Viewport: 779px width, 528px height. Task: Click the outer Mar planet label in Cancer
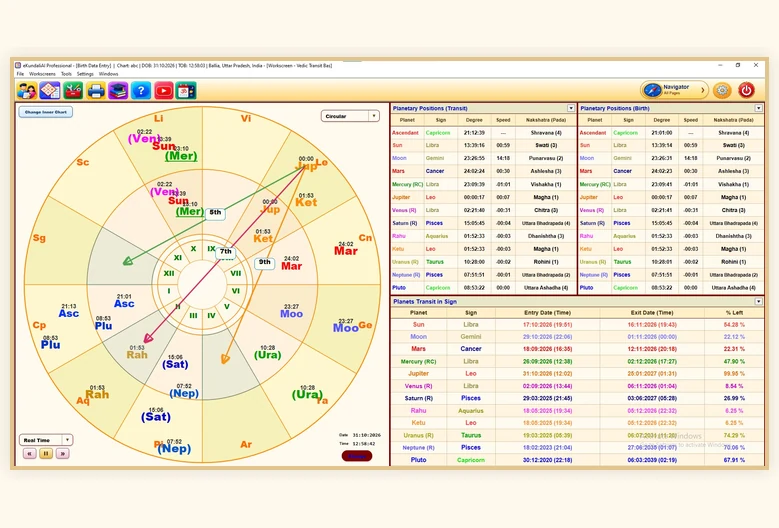[x=346, y=251]
